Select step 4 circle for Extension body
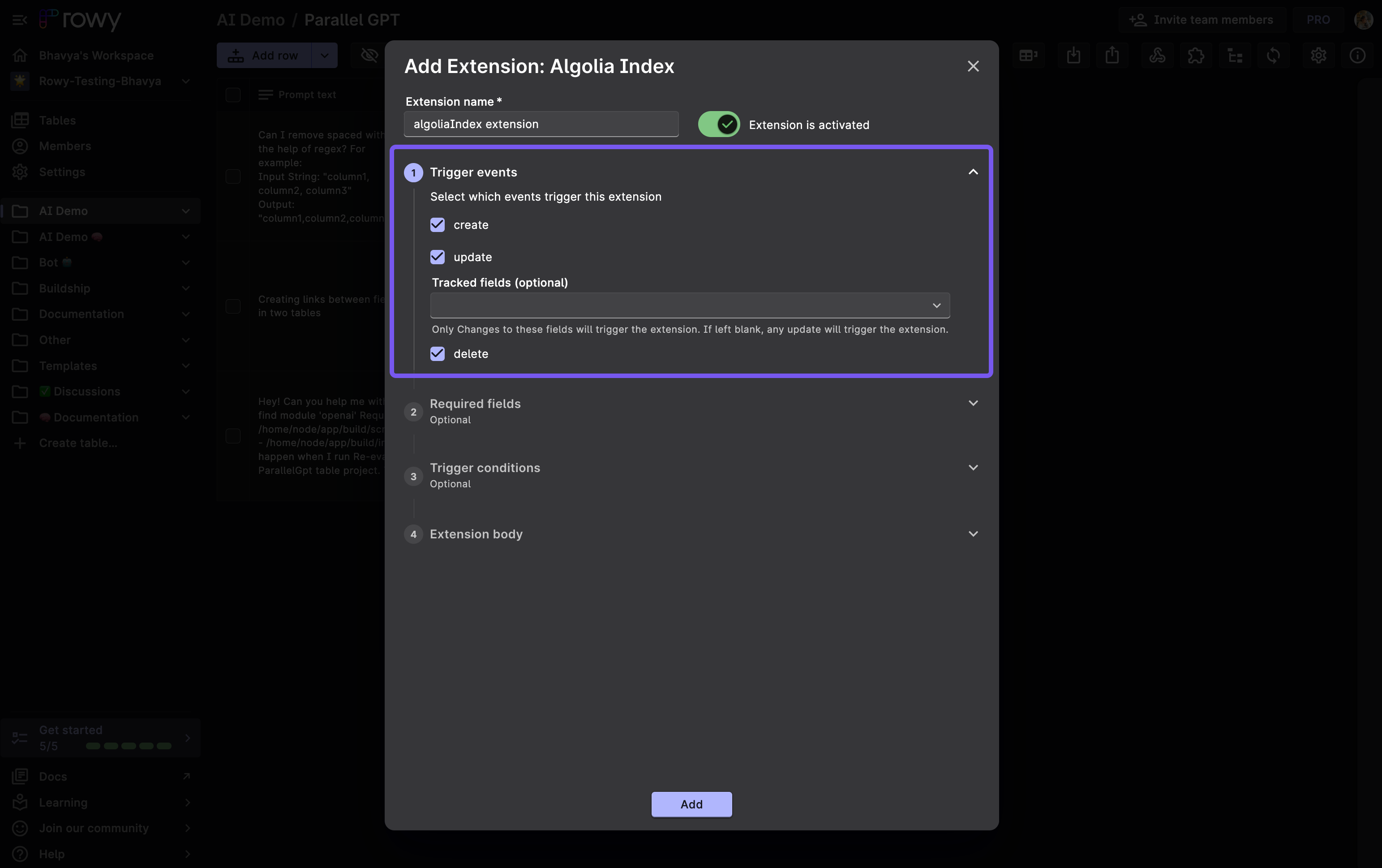Screen dimensions: 1382x868 (413, 534)
